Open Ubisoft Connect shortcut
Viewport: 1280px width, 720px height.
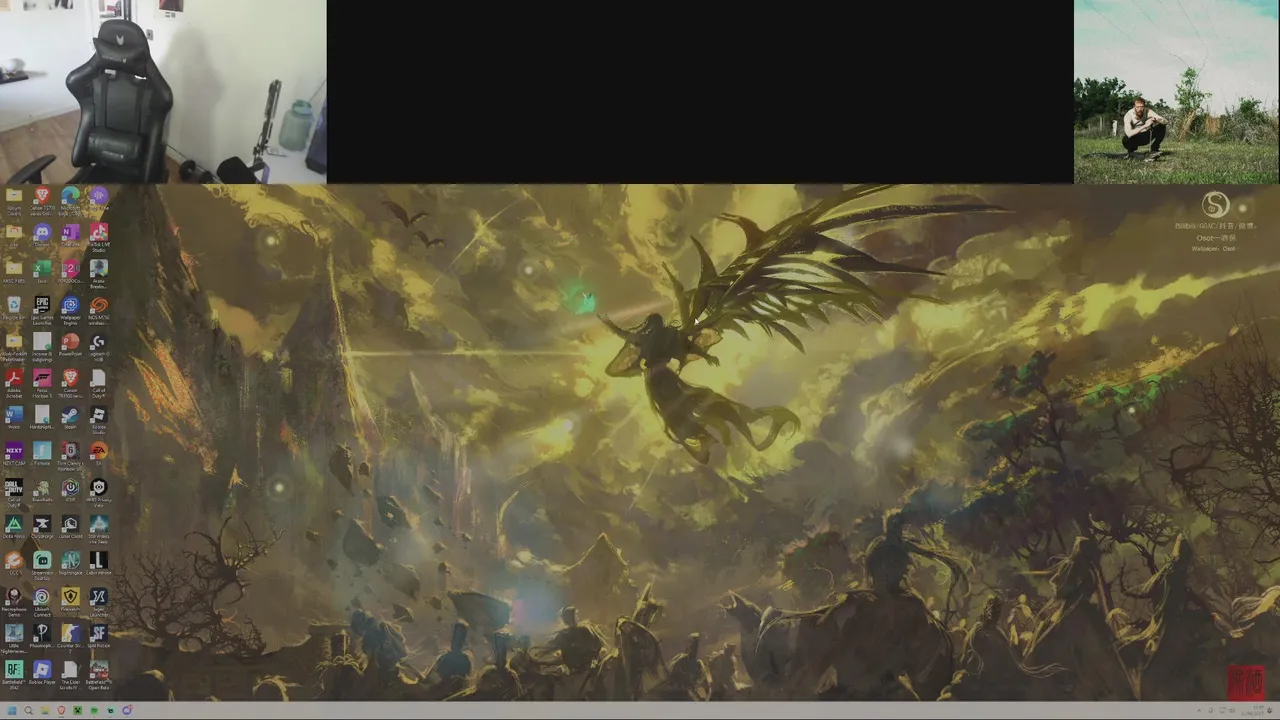[42, 603]
